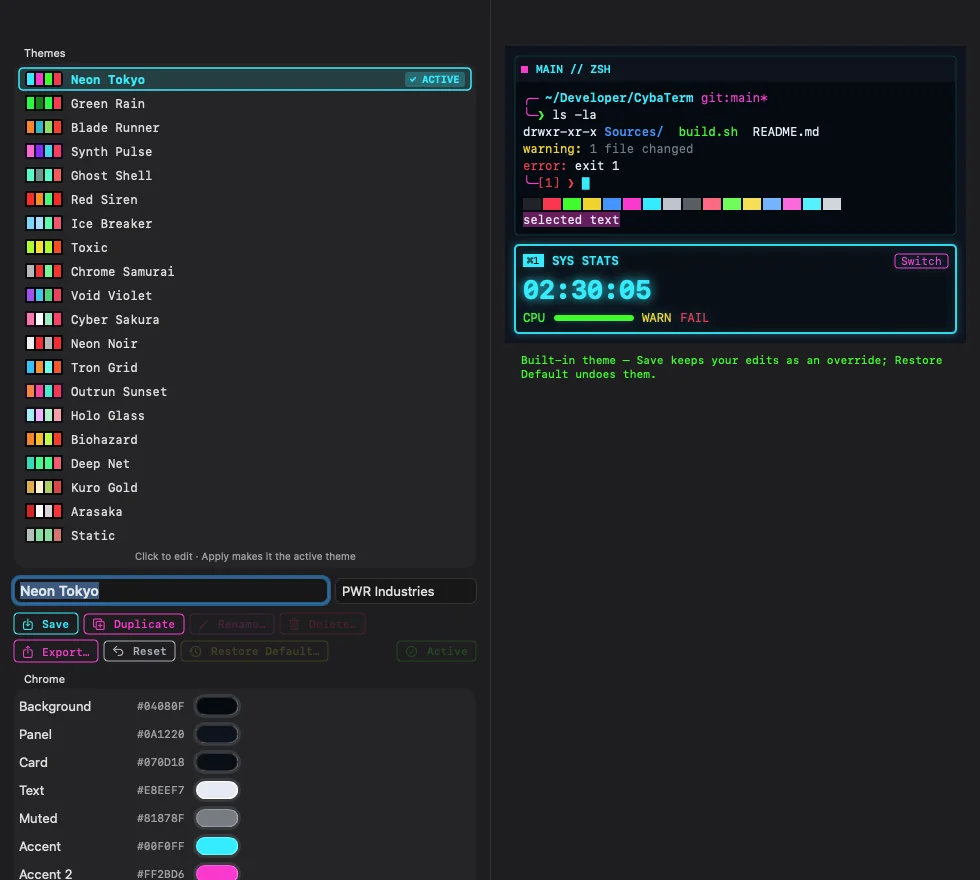Pick the Red Siren theme
The width and height of the screenshot is (980, 880).
coord(244,200)
